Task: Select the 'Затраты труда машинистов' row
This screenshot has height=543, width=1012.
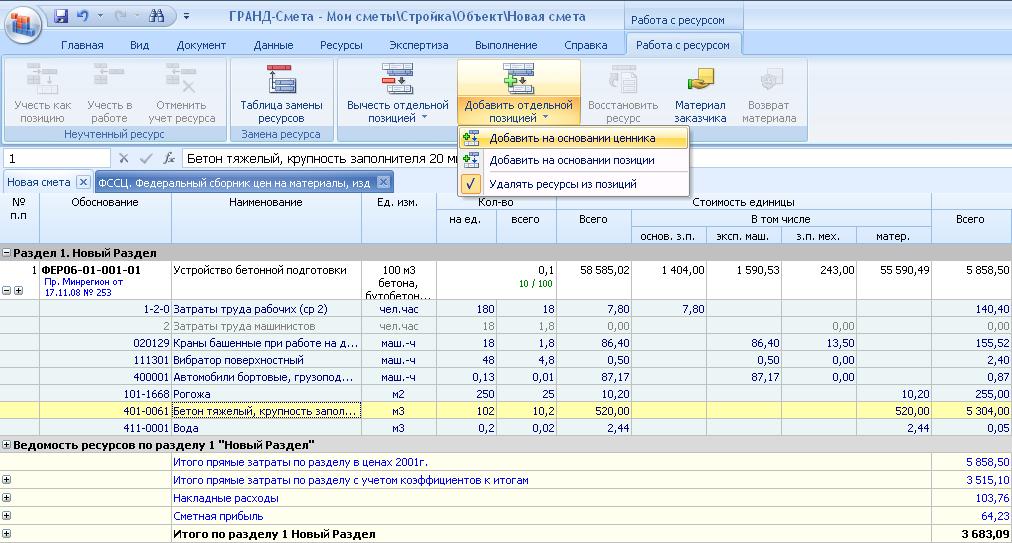Action: pyautogui.click(x=506, y=326)
